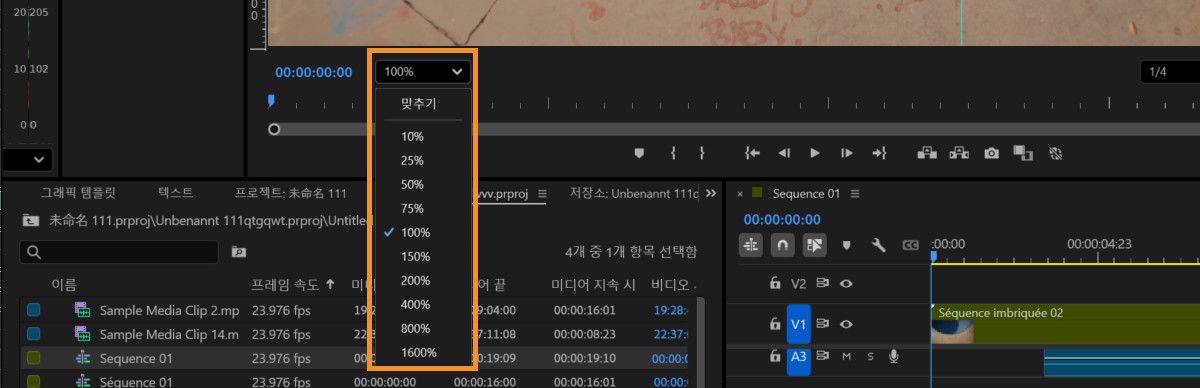Click the captions CC button in timeline
Viewport: 1200px width, 388px height.
(x=910, y=244)
